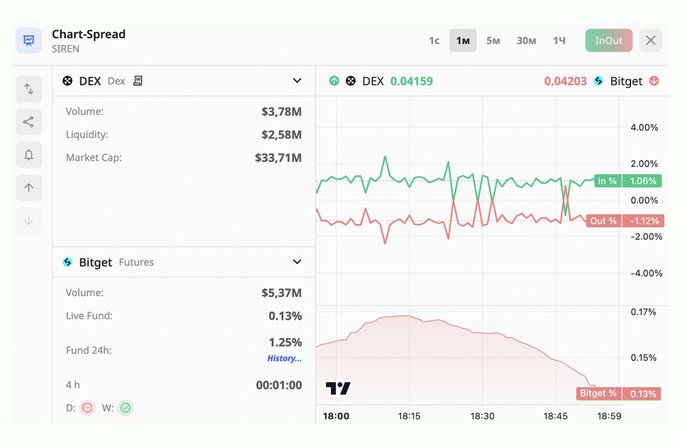
Task: Click the funding countdown 00:01:00
Action: pos(279,385)
